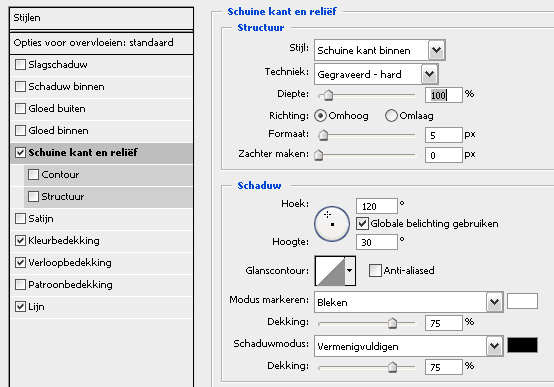This screenshot has height=387, width=554.
Task: Select the Omlaag direction radio button
Action: pos(391,116)
